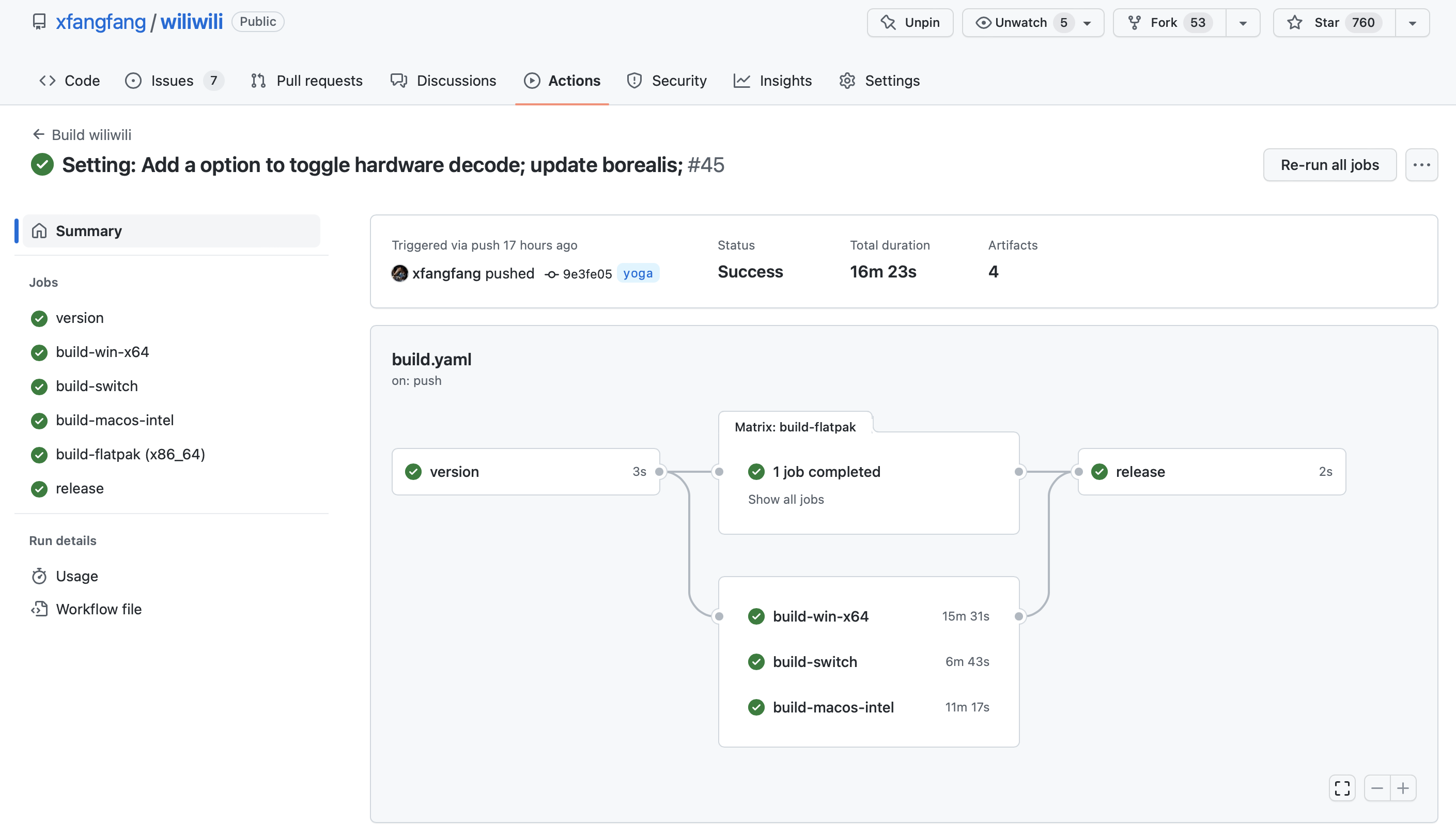Open build-win-x64 in the workflow graph
The height and width of the screenshot is (837, 1456).
(x=869, y=616)
